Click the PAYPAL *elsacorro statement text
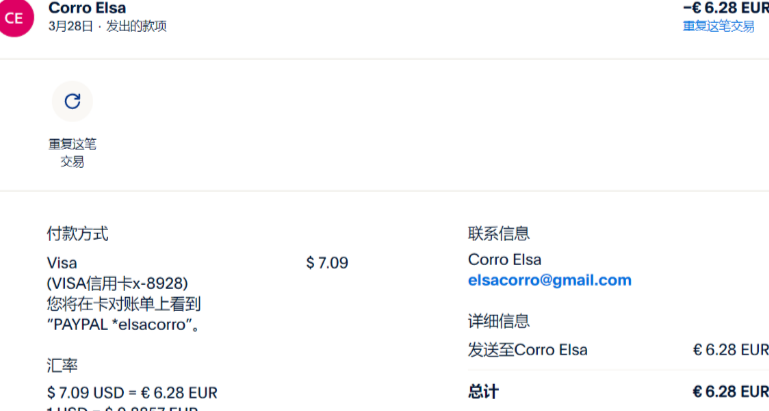Screen dimensions: 769x411 [x=125, y=324]
